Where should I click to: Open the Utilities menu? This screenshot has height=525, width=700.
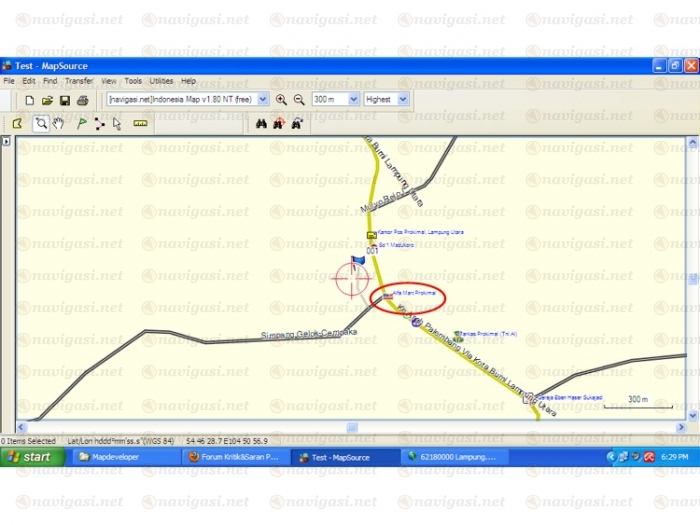[x=161, y=81]
